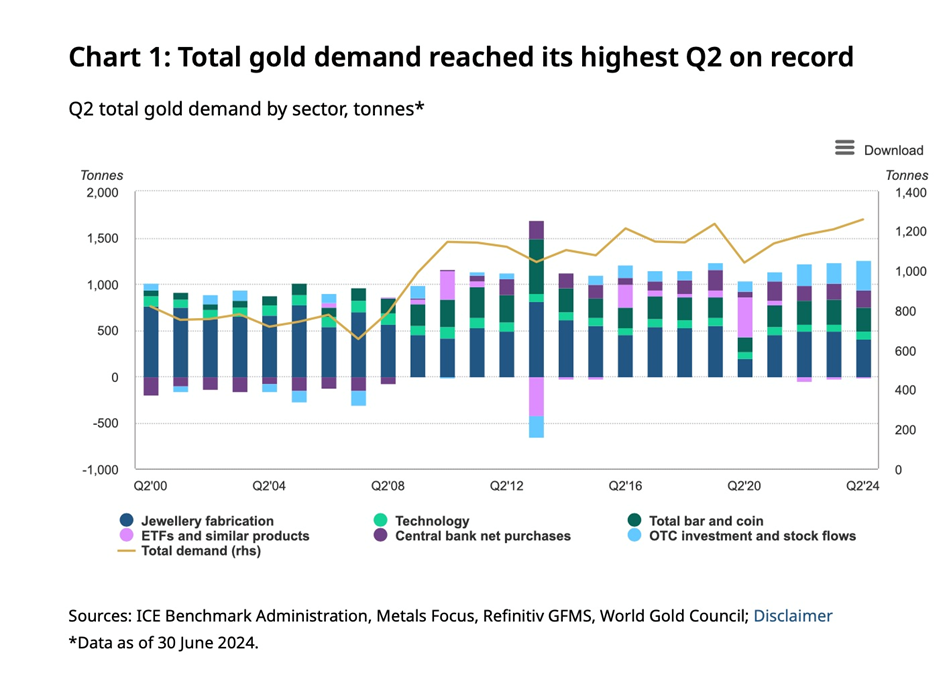
Task: Click the 2,000 left axis tick label
Action: (101, 193)
